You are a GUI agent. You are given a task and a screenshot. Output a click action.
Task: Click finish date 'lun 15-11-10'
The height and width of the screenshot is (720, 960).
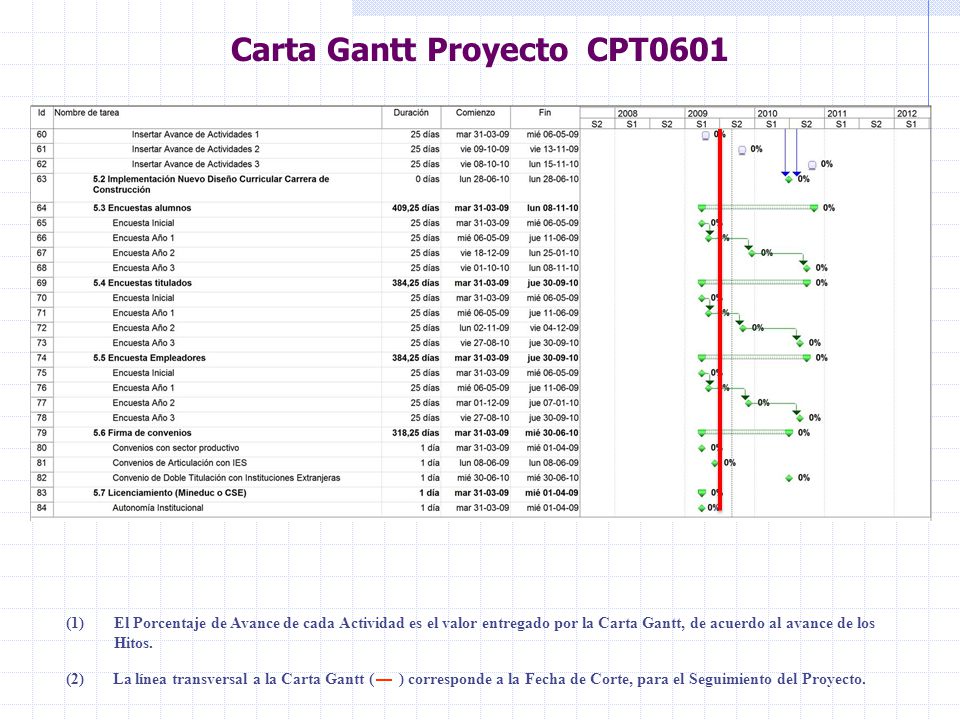[x=553, y=164]
